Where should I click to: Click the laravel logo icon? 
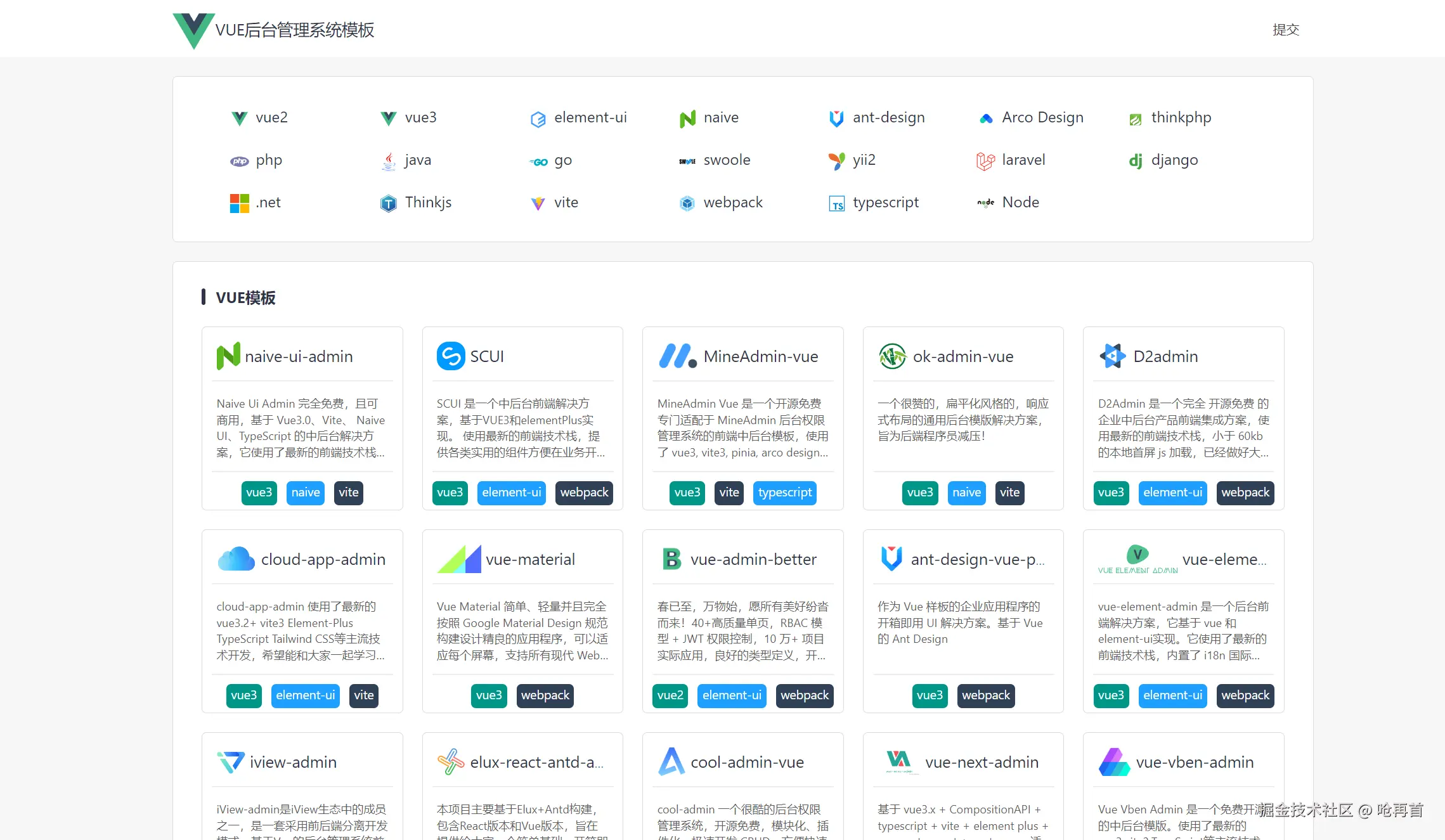[x=985, y=161]
